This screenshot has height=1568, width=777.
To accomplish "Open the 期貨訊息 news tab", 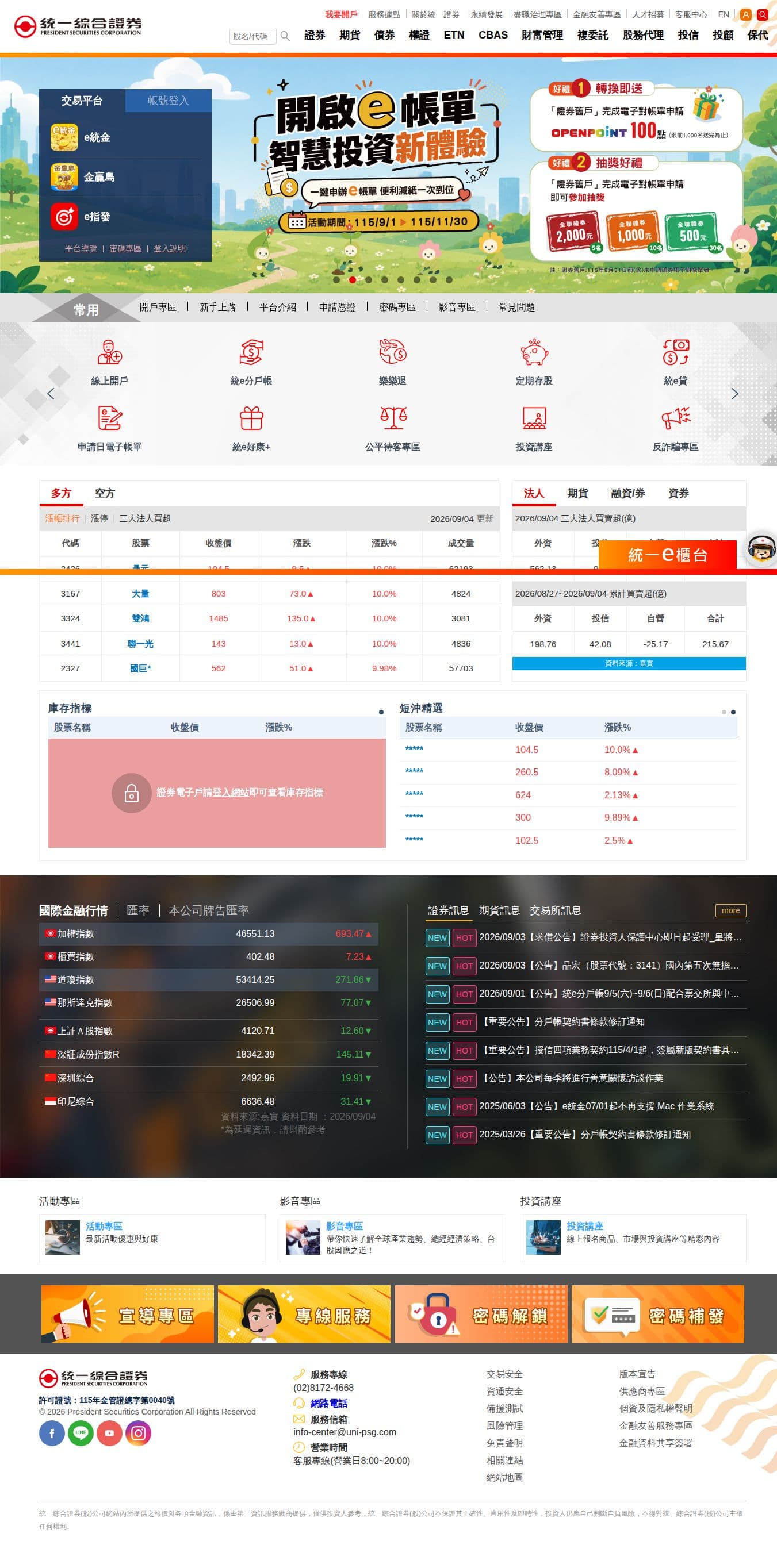I will [499, 910].
